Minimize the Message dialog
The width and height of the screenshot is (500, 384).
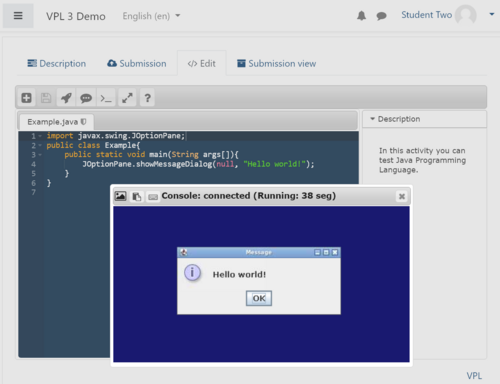pos(317,252)
